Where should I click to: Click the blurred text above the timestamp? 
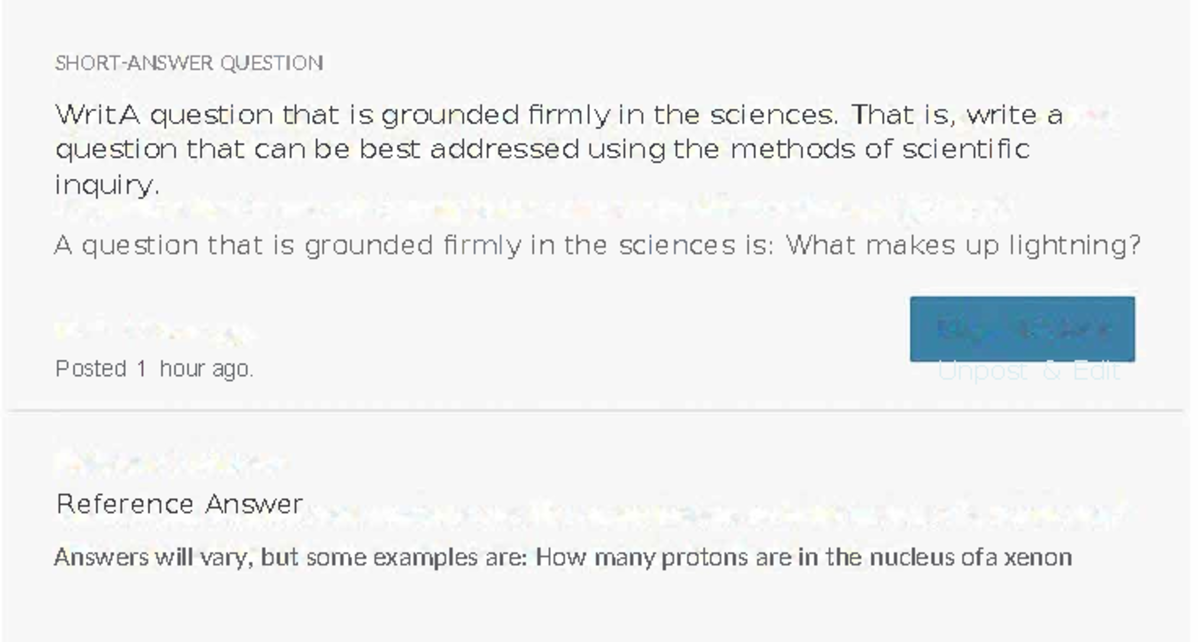152,331
